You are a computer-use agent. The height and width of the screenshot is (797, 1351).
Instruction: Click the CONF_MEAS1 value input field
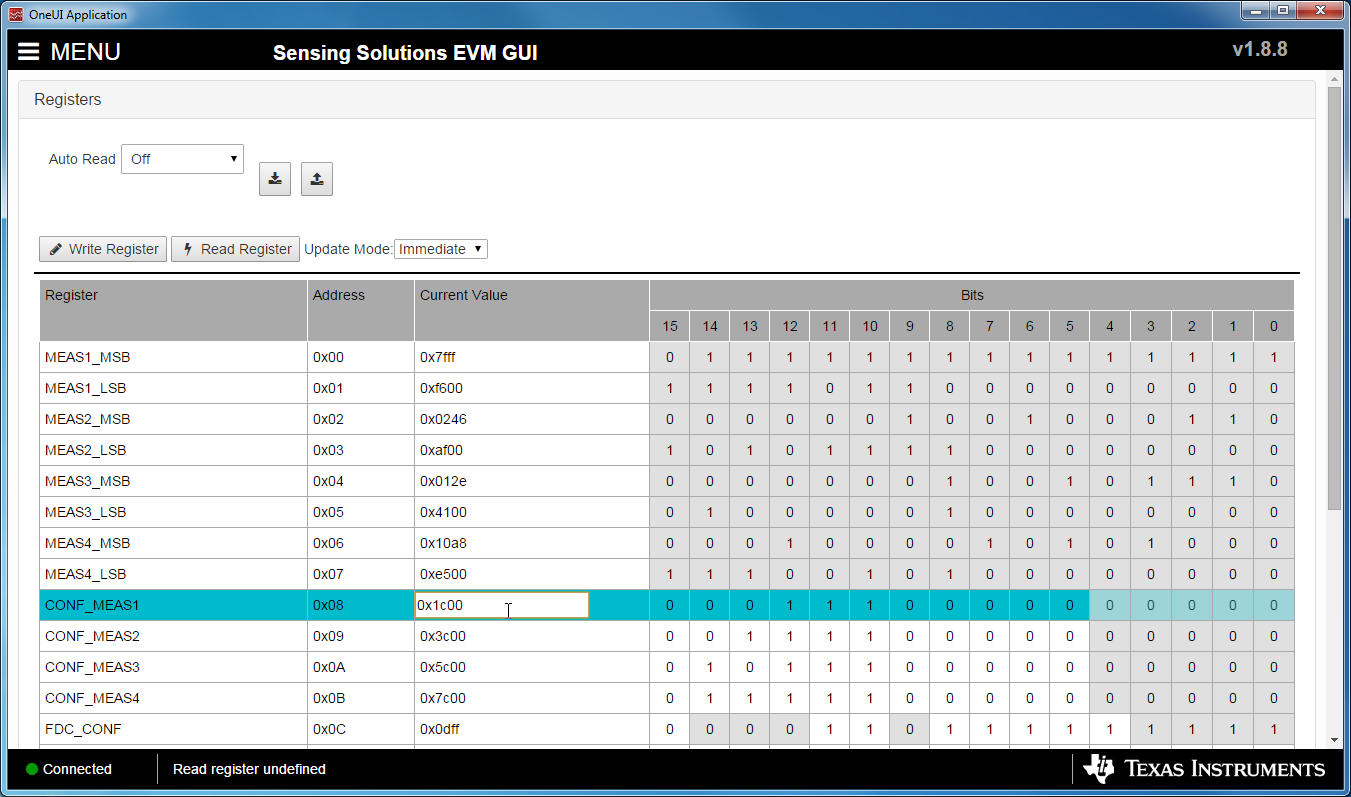click(500, 604)
